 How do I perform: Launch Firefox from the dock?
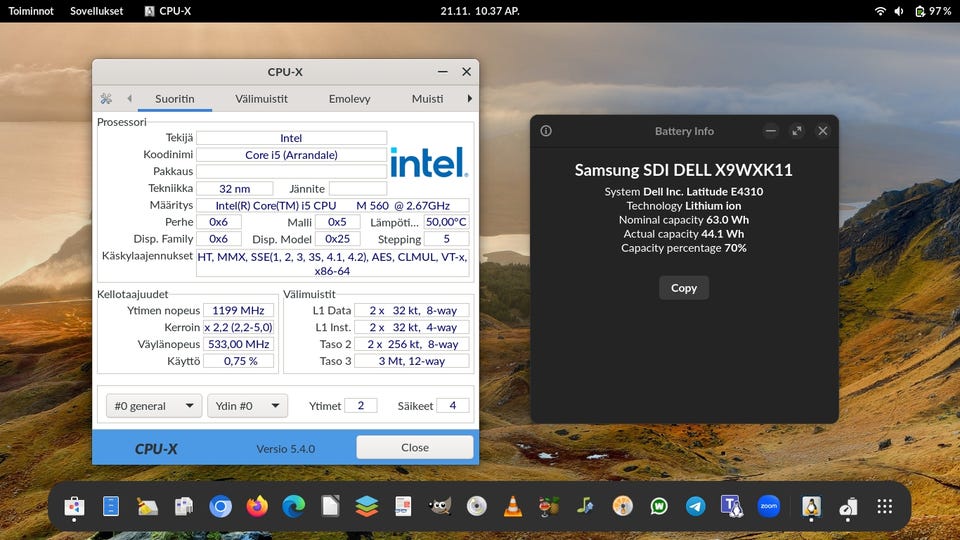pos(257,507)
